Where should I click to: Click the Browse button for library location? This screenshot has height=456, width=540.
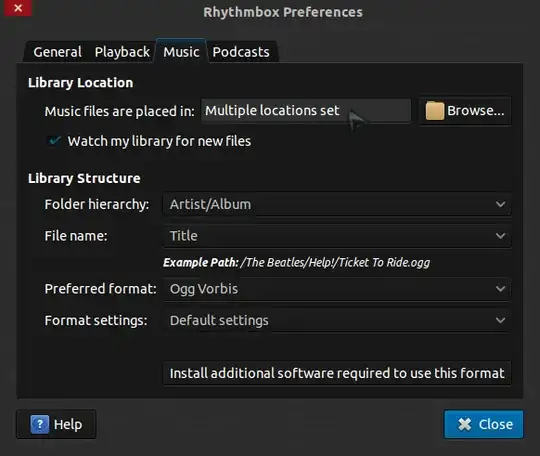(465, 111)
